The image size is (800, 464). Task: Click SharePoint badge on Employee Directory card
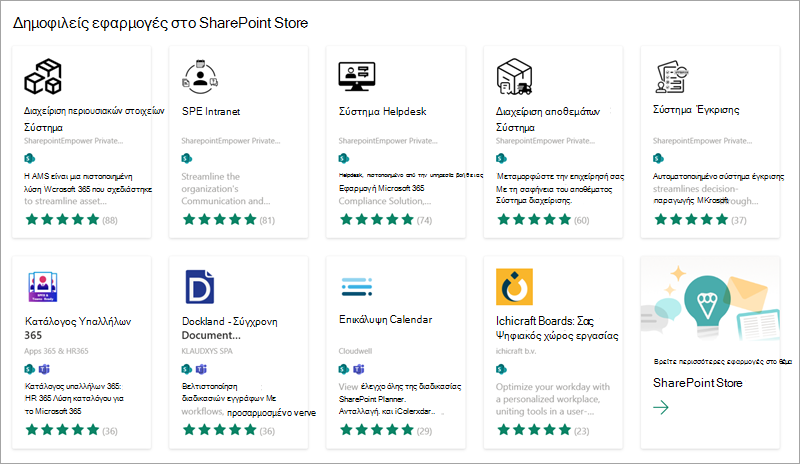pos(30,369)
